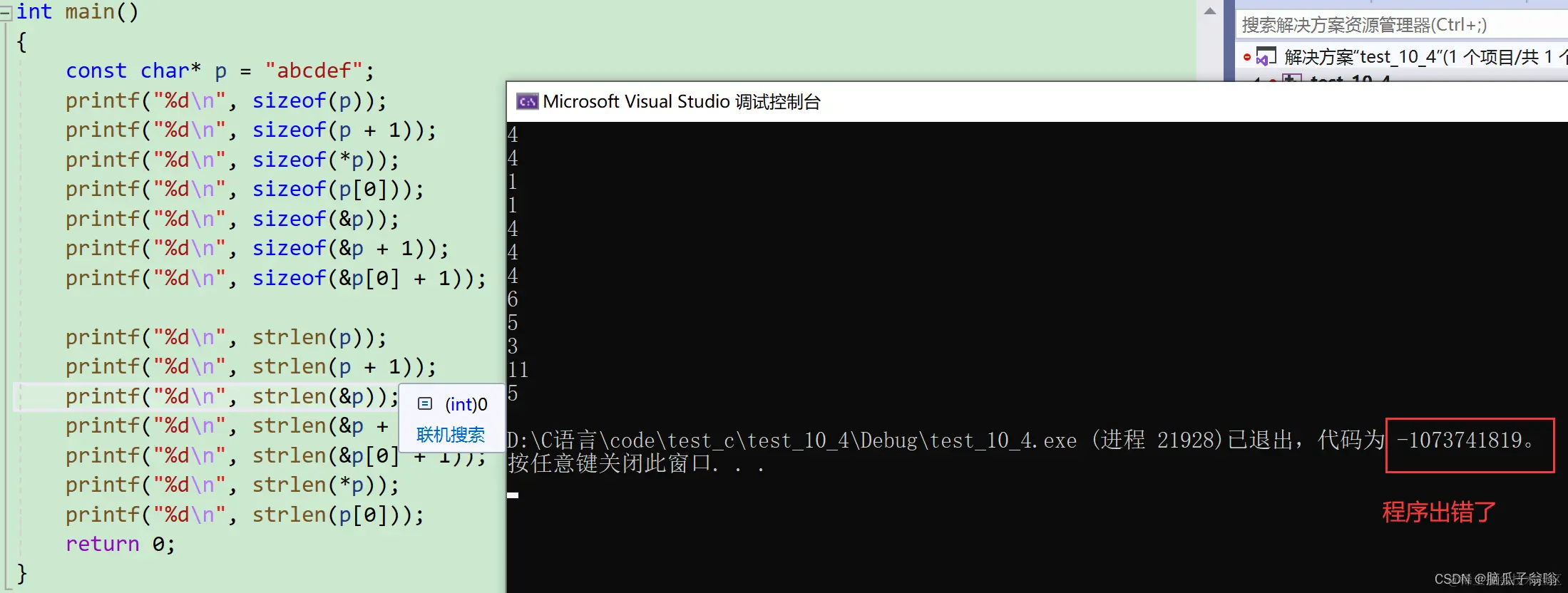Click the Microsoft Visual Studio 调试控制台 title

coord(682,101)
